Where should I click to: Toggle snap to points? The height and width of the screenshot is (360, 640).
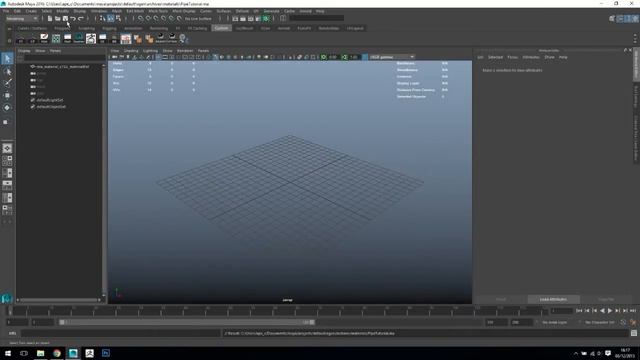click(x=156, y=18)
